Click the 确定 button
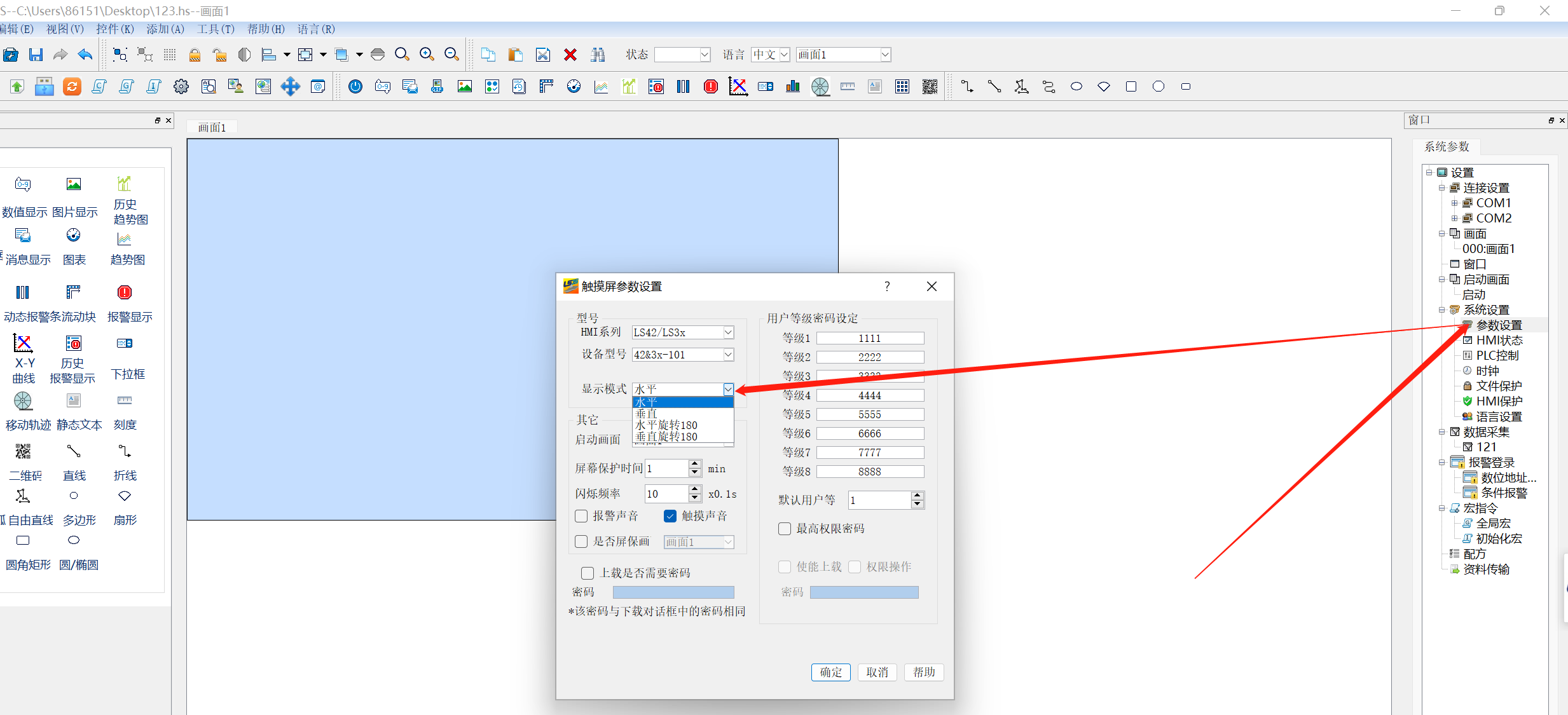Image resolution: width=1568 pixels, height=715 pixels. click(x=831, y=672)
